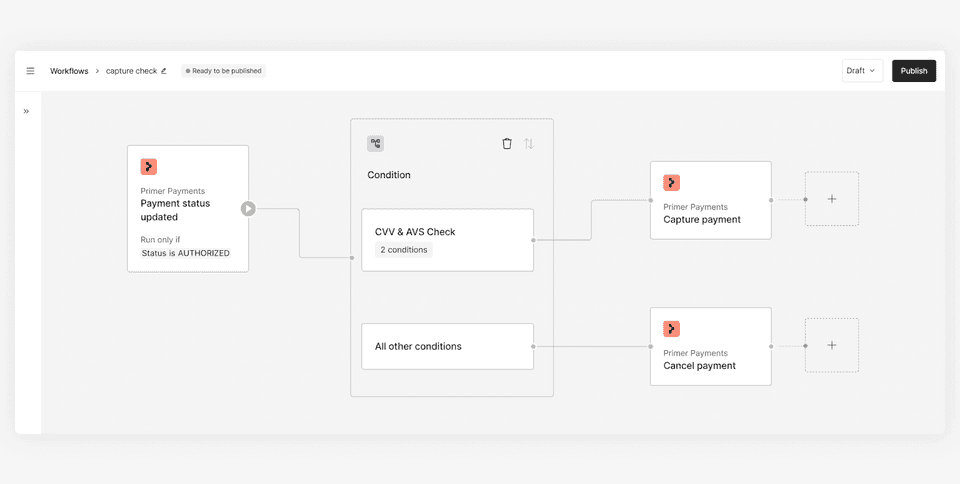The width and height of the screenshot is (960, 484).
Task: Click the Status is AUTHORIZED condition tag
Action: pyautogui.click(x=186, y=253)
